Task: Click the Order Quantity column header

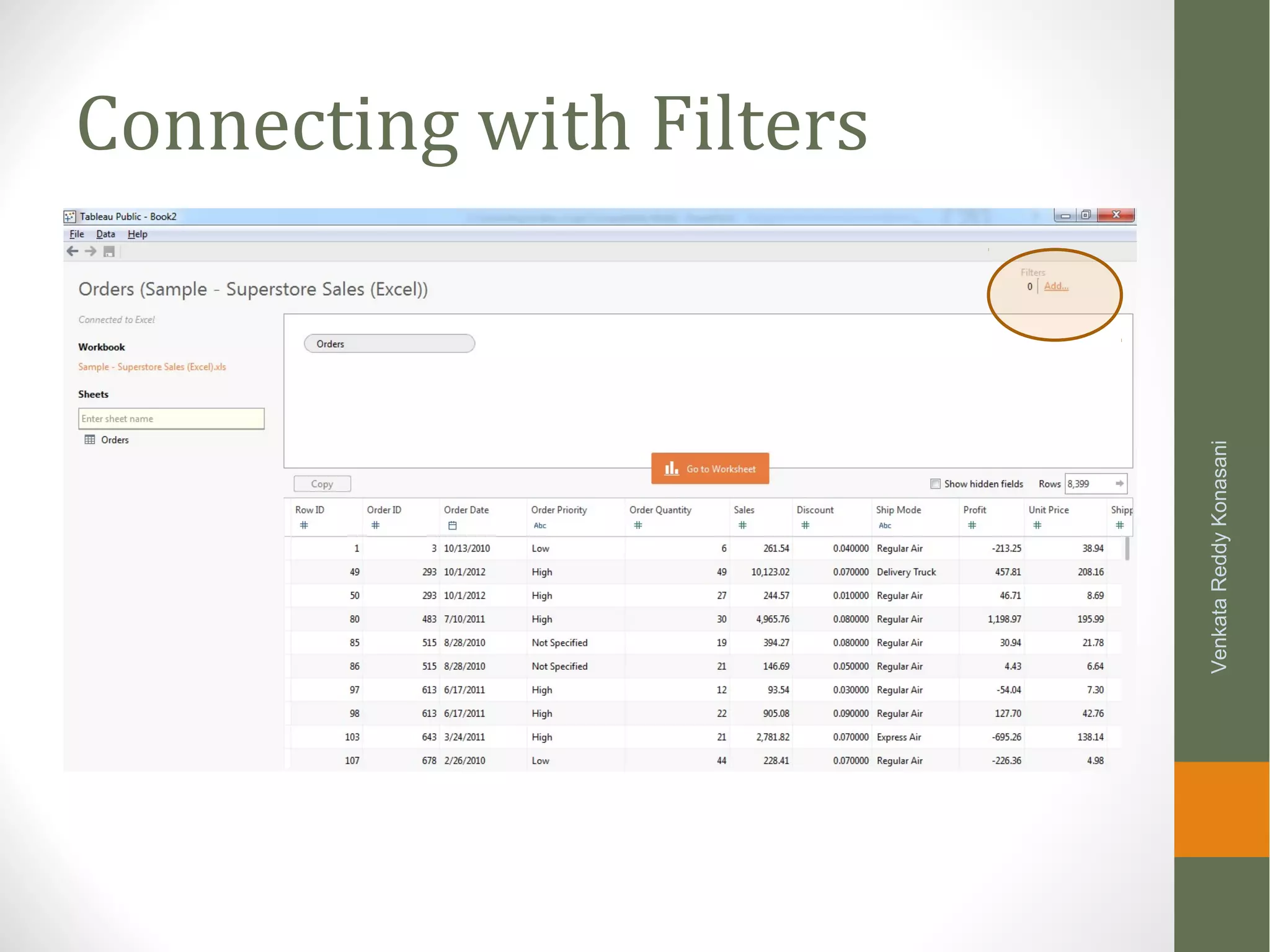Action: 660,510
